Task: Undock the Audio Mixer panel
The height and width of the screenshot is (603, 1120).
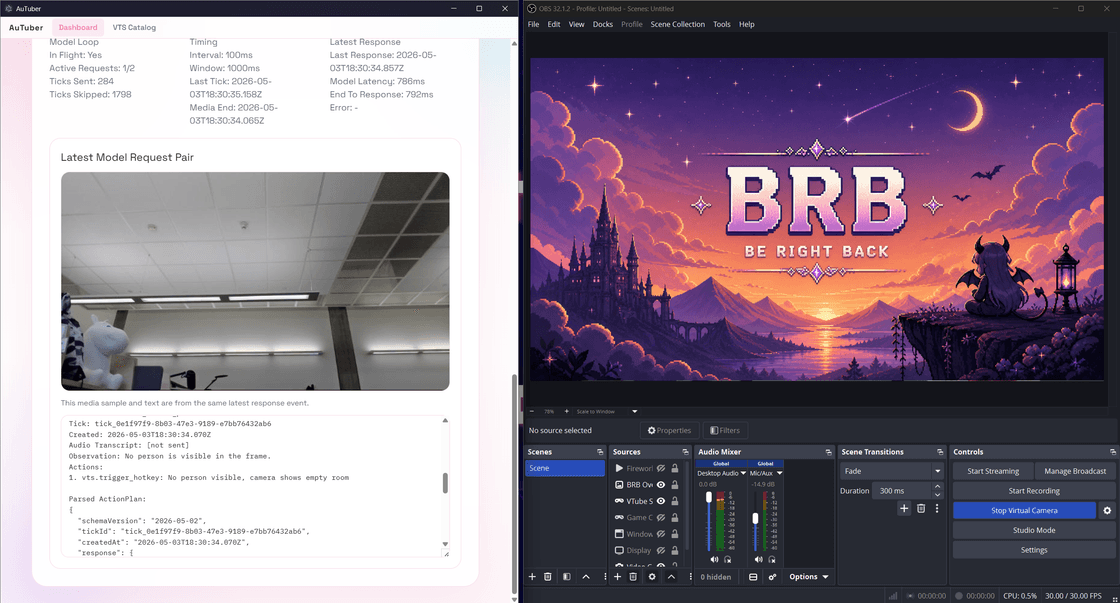Action: pyautogui.click(x=829, y=452)
